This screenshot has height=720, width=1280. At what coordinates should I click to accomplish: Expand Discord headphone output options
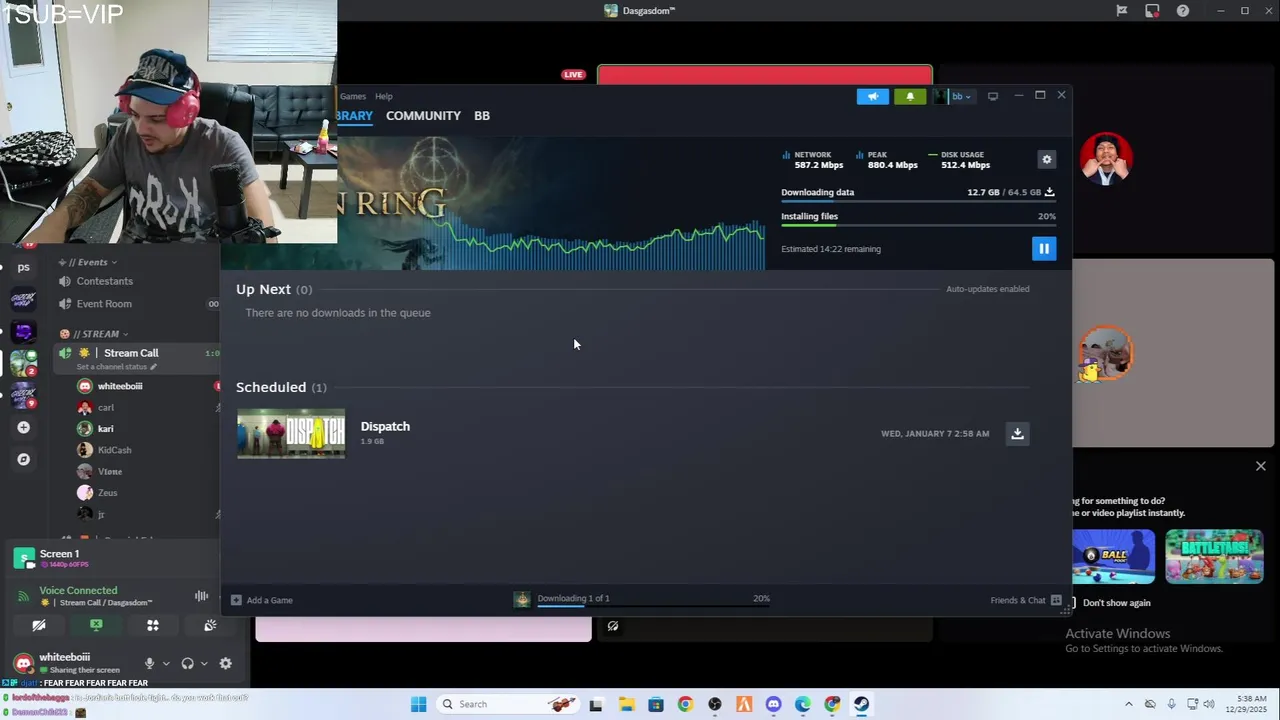tap(204, 663)
